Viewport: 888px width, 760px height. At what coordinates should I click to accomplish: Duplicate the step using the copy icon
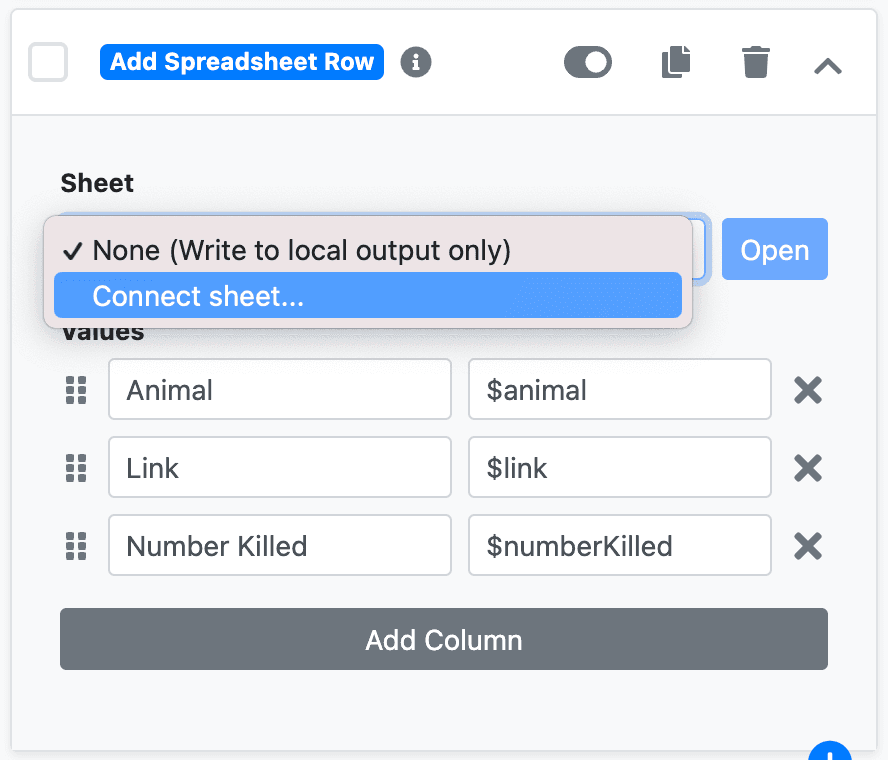click(676, 62)
